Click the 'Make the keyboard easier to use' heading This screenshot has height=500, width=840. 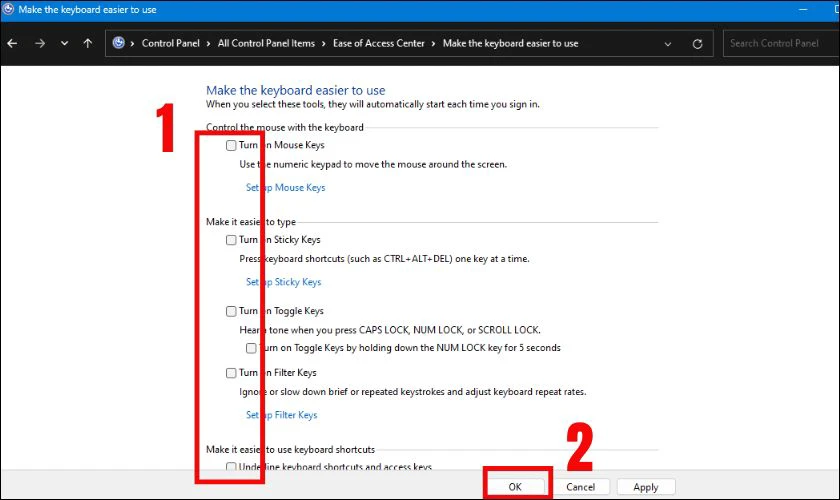(x=296, y=90)
